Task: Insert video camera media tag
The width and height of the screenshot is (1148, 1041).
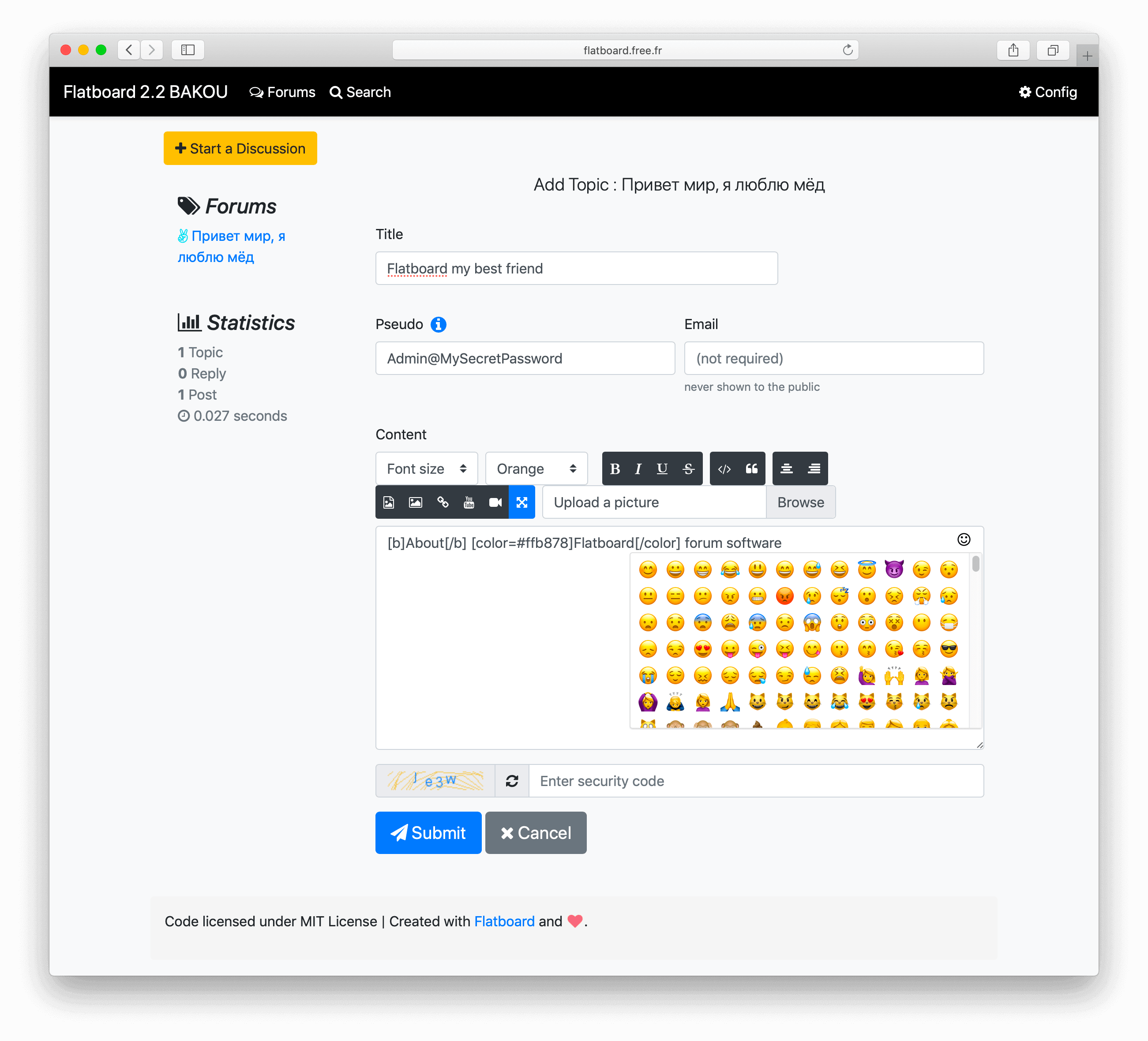Action: 495,502
